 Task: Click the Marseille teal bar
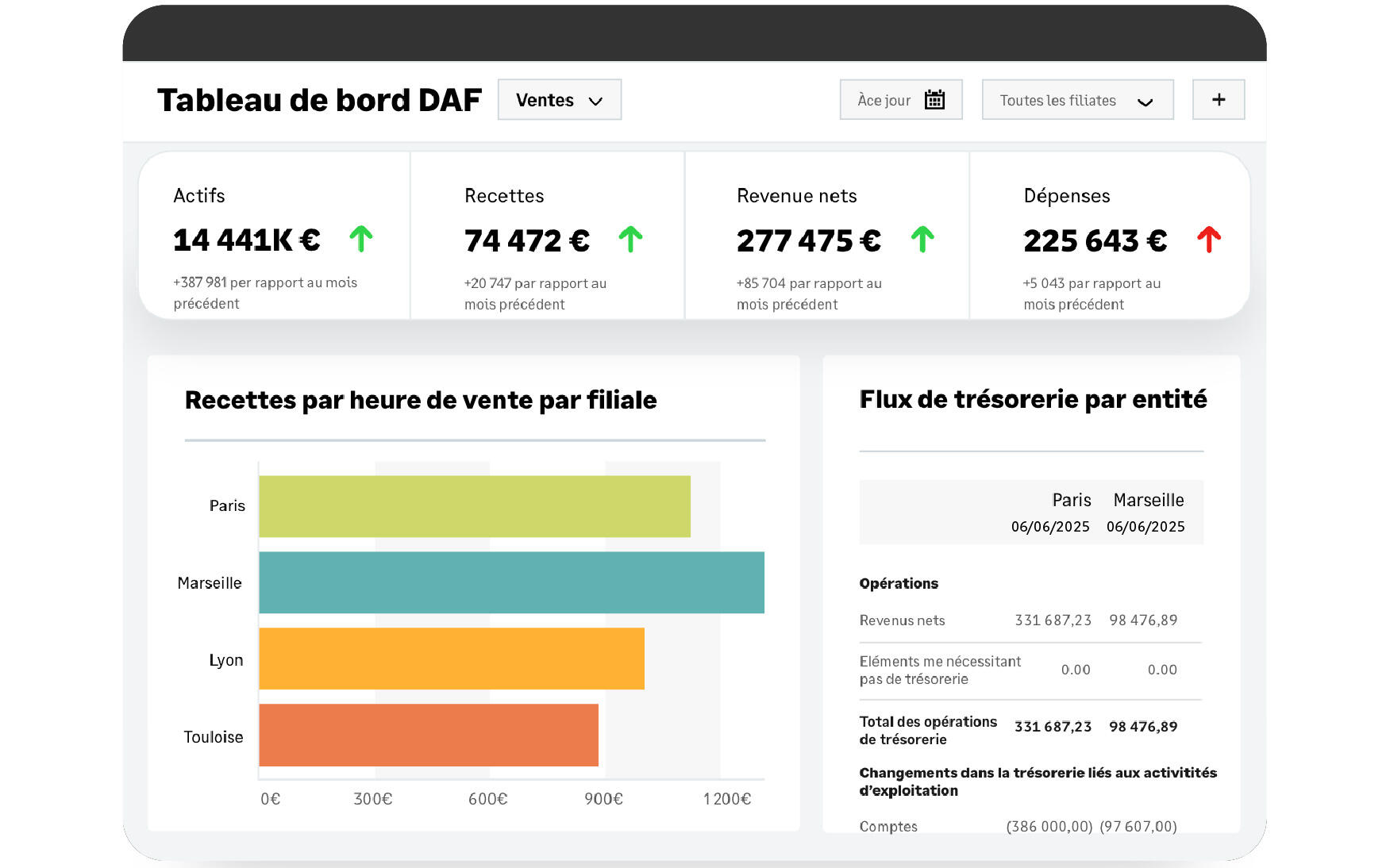tap(512, 582)
